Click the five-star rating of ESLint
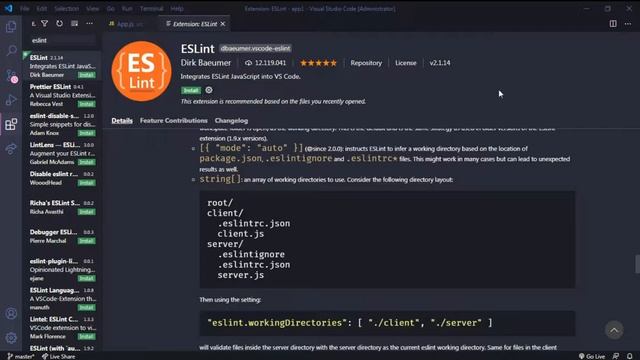640x360 pixels. click(x=318, y=63)
